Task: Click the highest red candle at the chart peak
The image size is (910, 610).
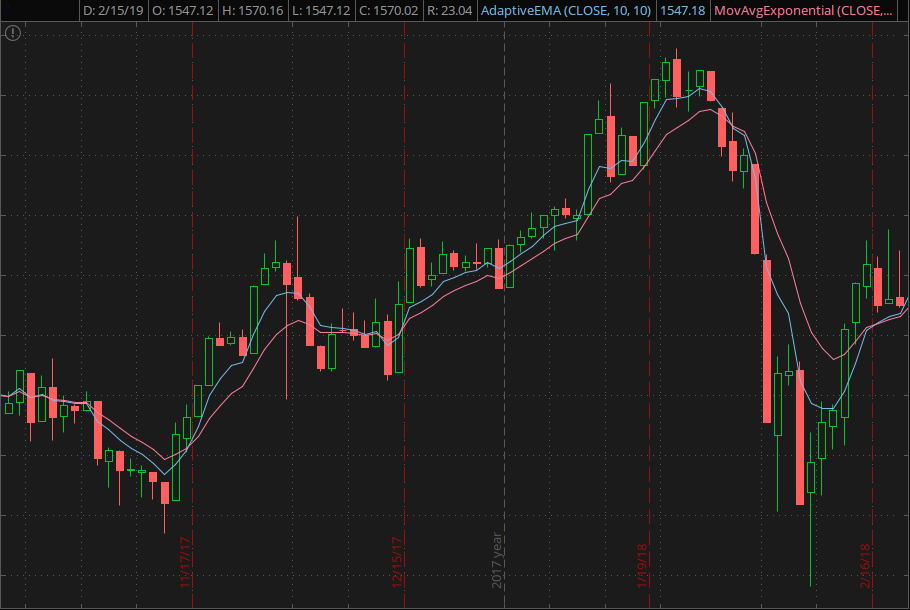Action: click(x=677, y=78)
